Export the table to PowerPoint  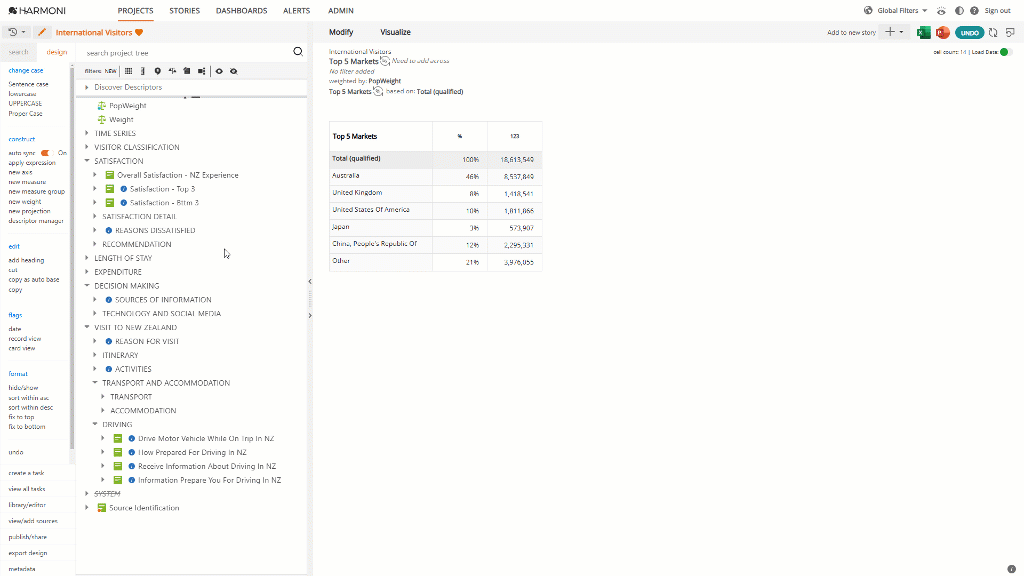941,33
